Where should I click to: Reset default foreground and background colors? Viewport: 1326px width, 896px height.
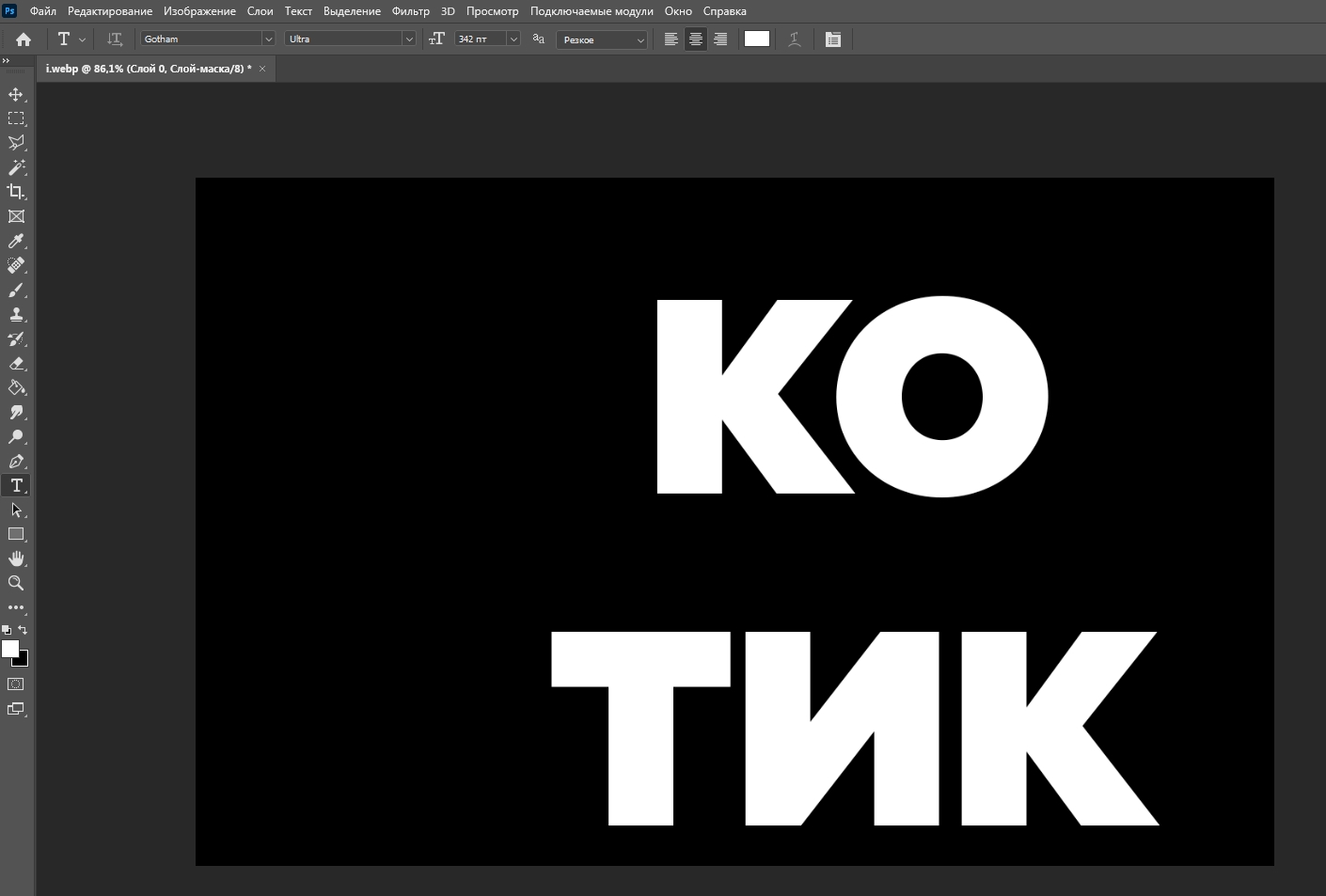[x=7, y=630]
